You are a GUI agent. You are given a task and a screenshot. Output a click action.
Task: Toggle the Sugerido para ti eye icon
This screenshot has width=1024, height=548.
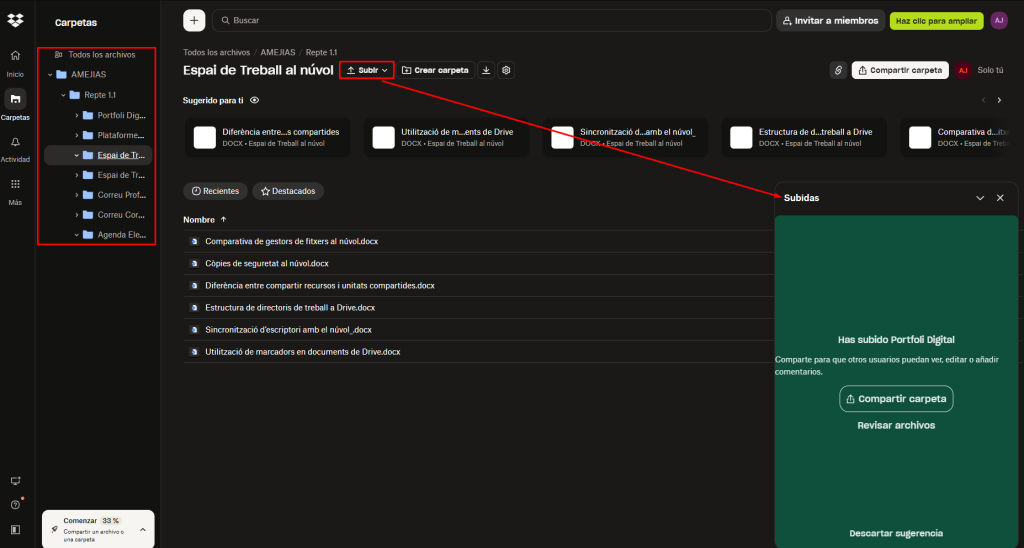(254, 100)
